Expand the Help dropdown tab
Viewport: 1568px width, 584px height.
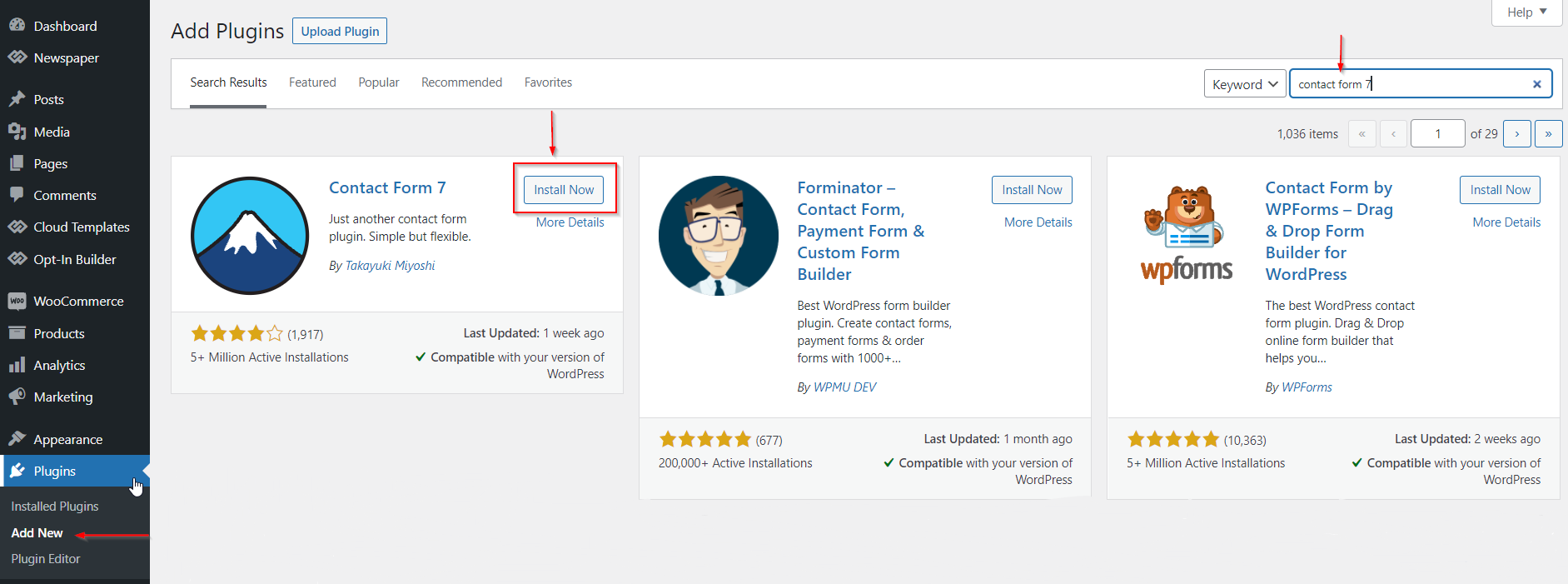pos(1527,12)
